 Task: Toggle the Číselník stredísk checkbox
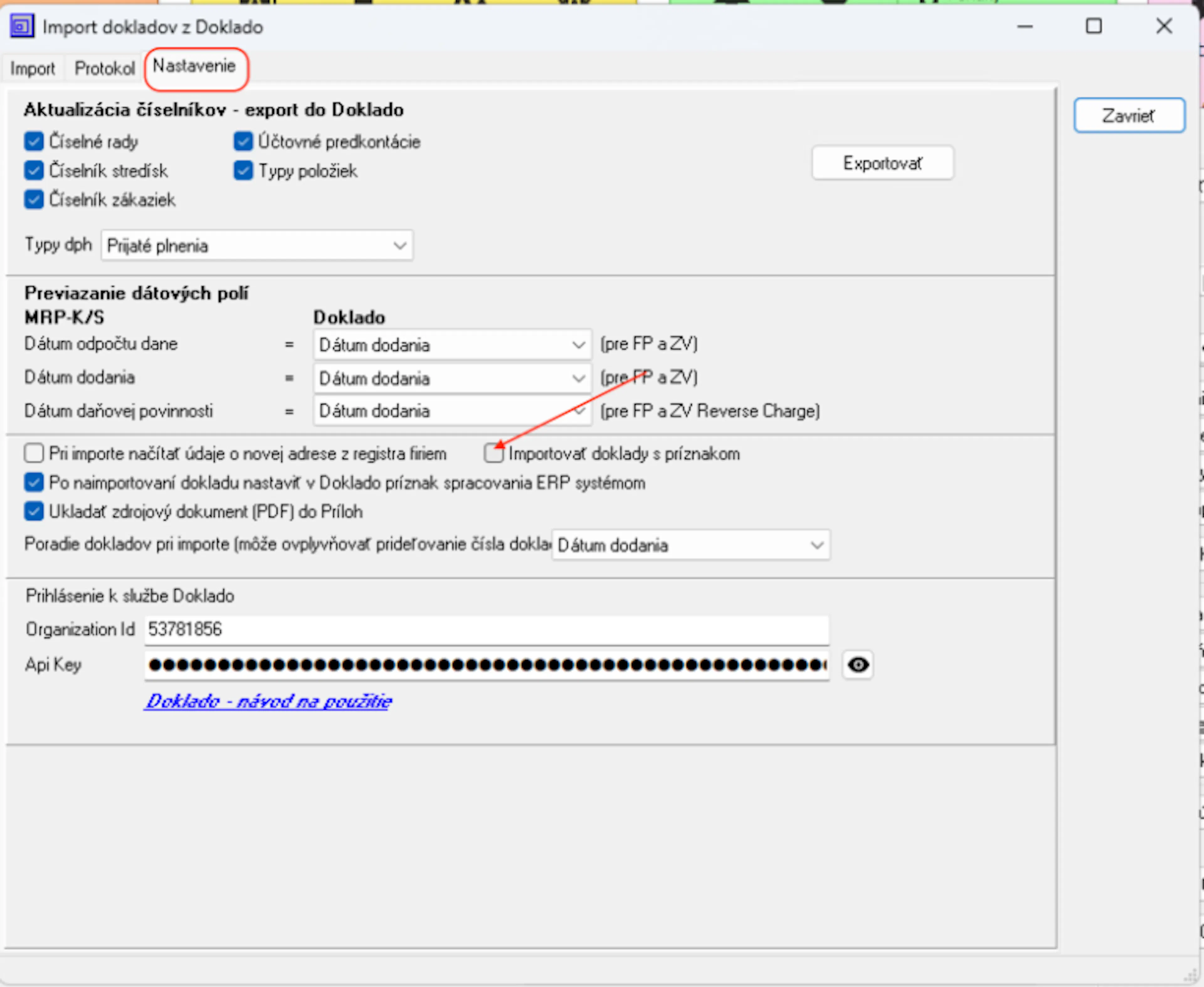[34, 171]
